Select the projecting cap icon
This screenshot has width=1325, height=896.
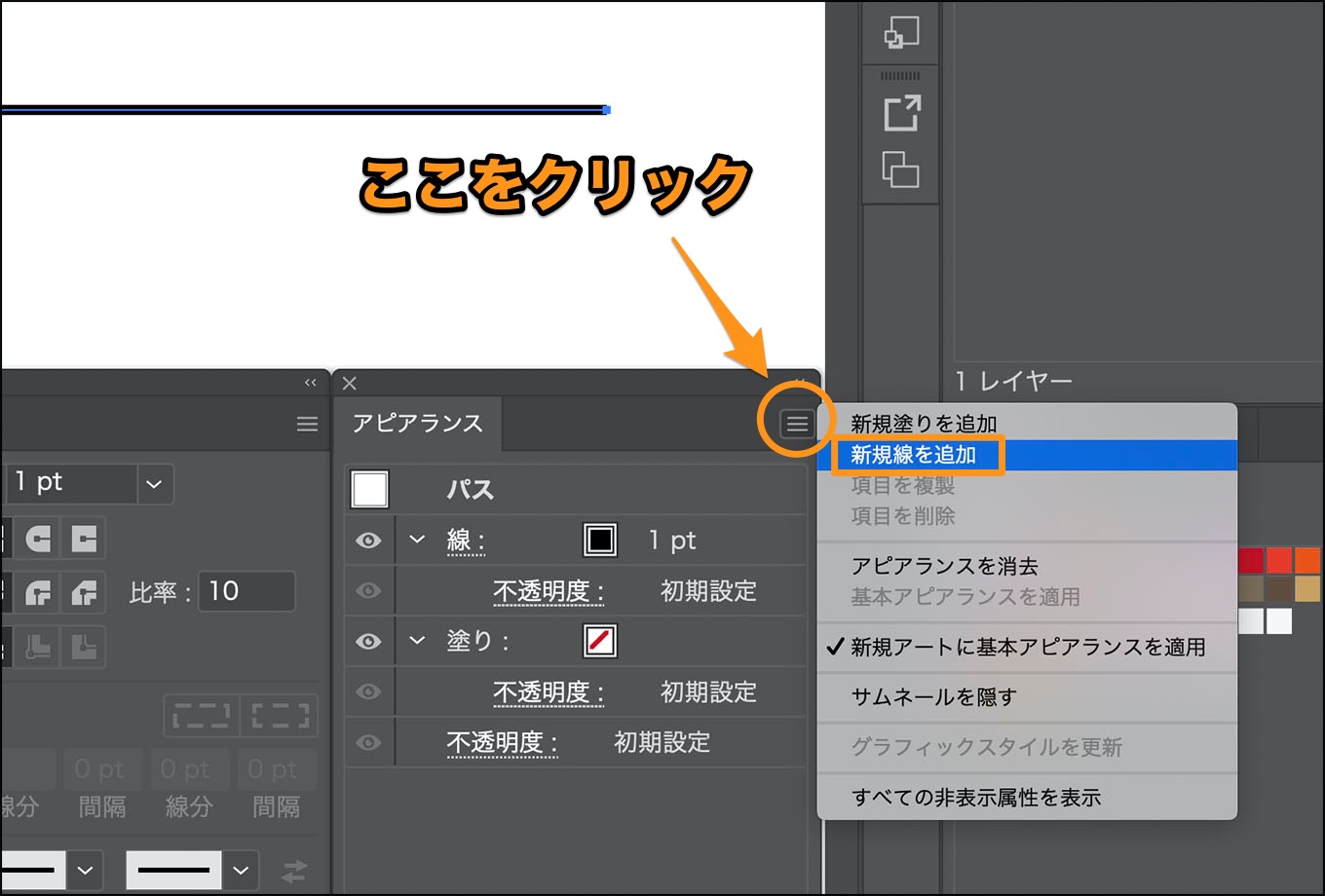(x=84, y=539)
